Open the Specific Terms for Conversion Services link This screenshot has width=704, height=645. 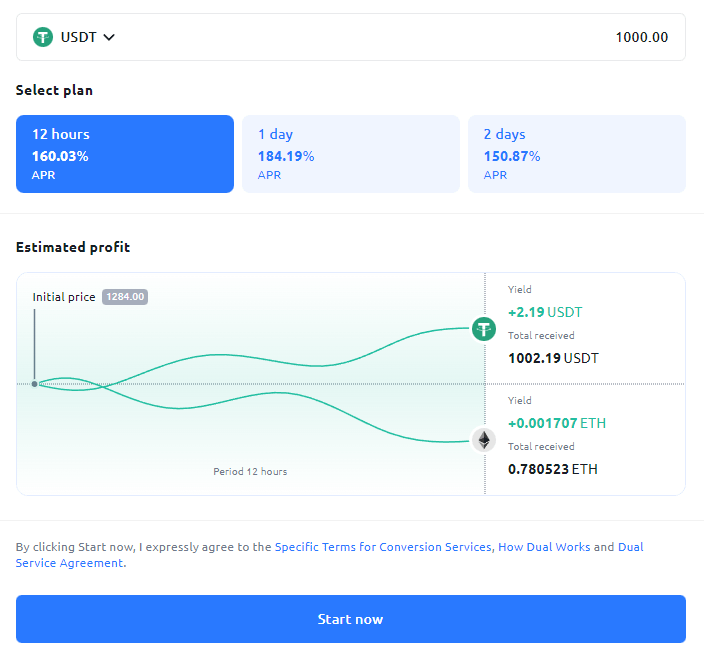(383, 547)
